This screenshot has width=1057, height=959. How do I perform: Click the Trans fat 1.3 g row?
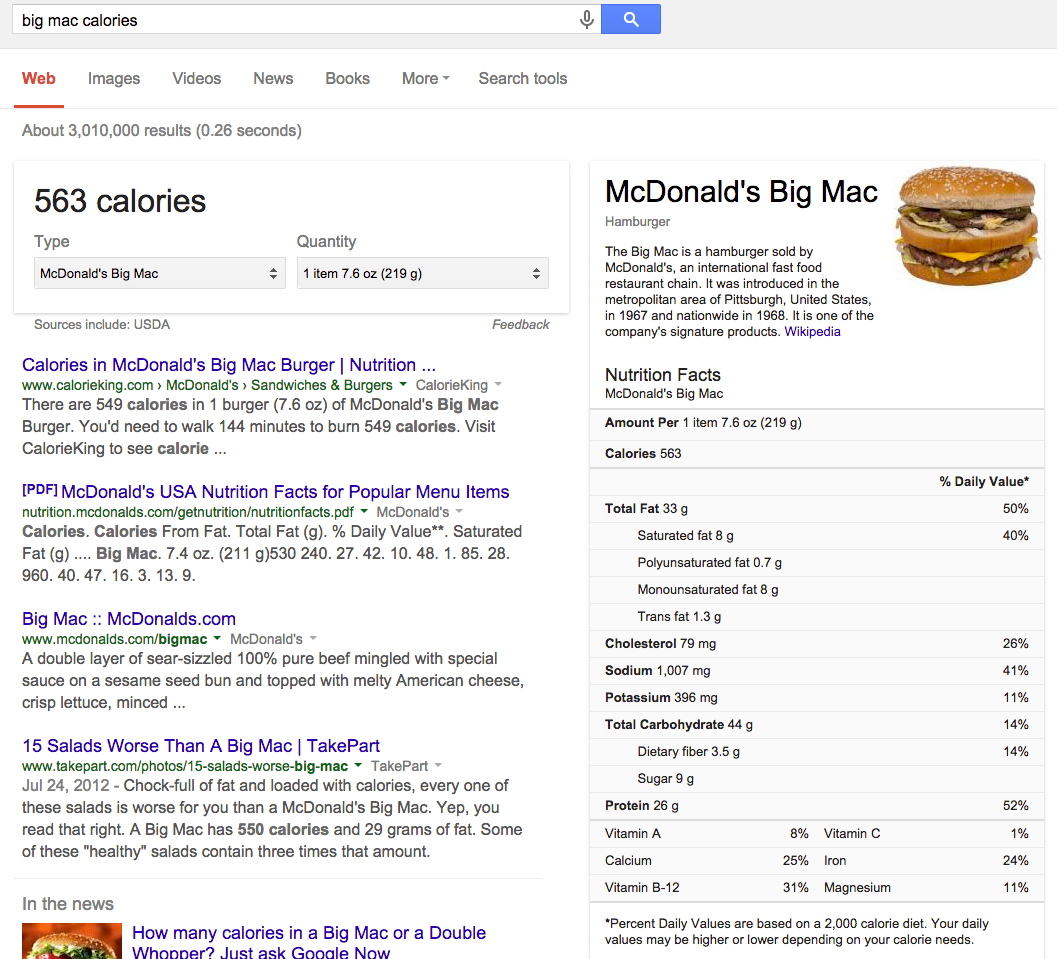point(816,617)
